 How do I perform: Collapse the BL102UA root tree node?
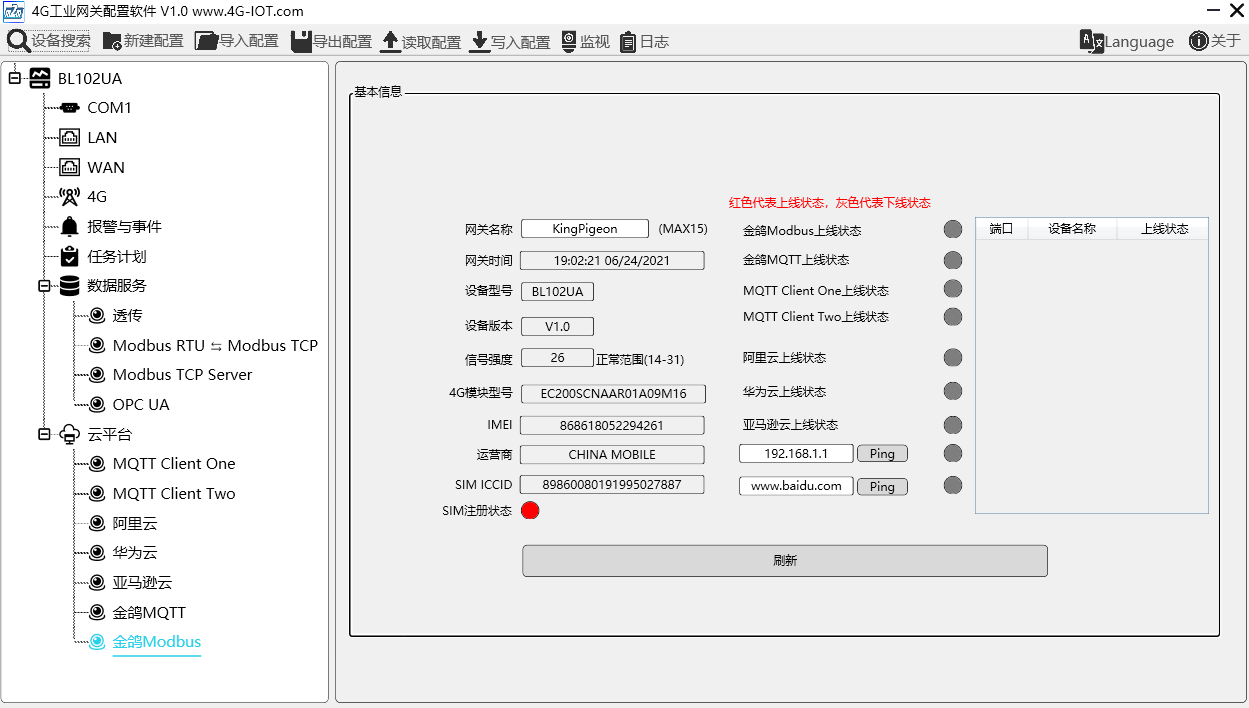tap(14, 78)
